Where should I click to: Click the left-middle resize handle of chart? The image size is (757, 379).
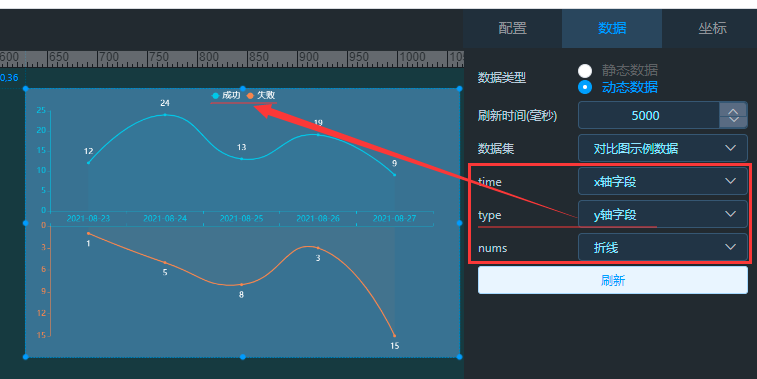click(26, 223)
